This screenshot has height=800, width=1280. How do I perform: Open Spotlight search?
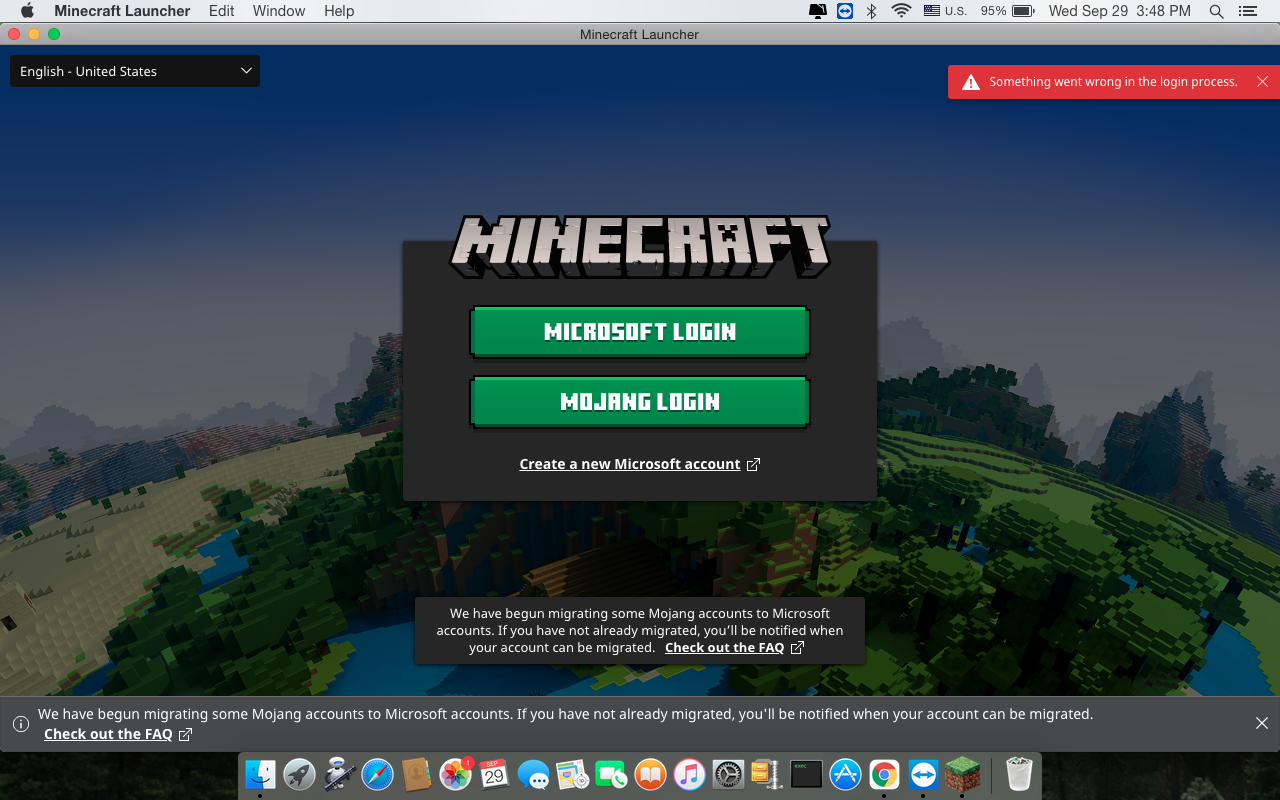[1216, 11]
